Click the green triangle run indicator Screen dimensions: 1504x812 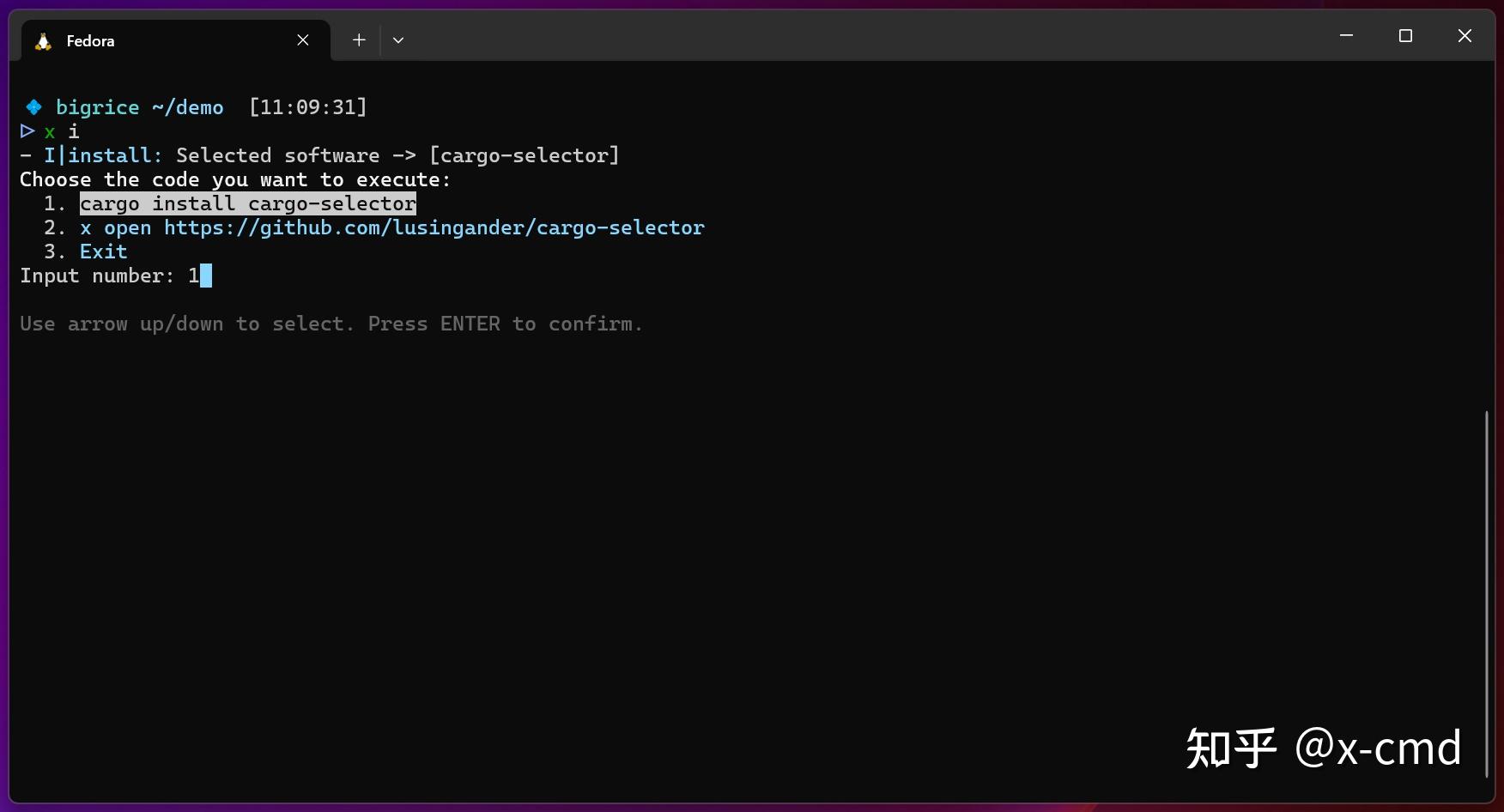tap(27, 131)
